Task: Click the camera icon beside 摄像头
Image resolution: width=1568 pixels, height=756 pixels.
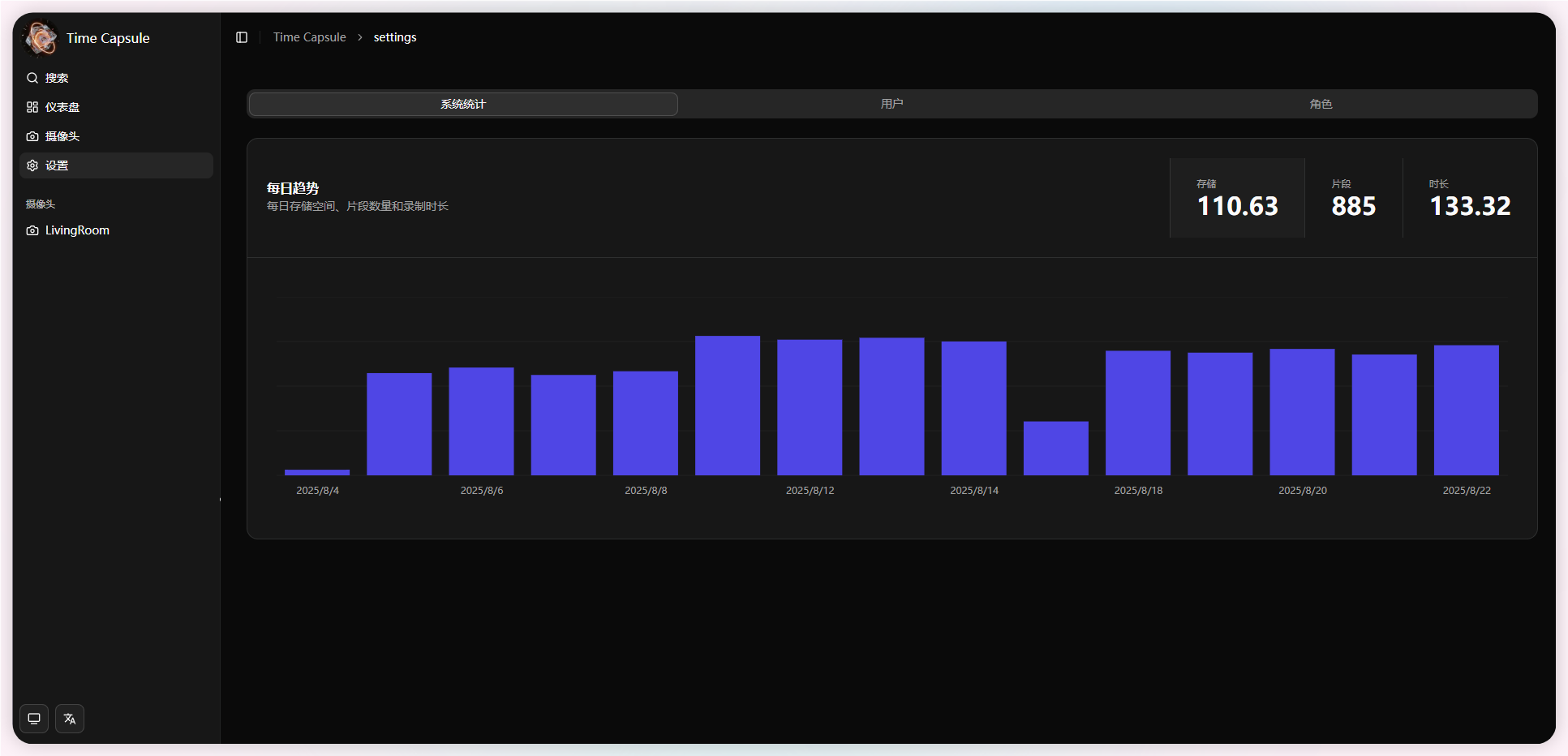Action: point(32,136)
